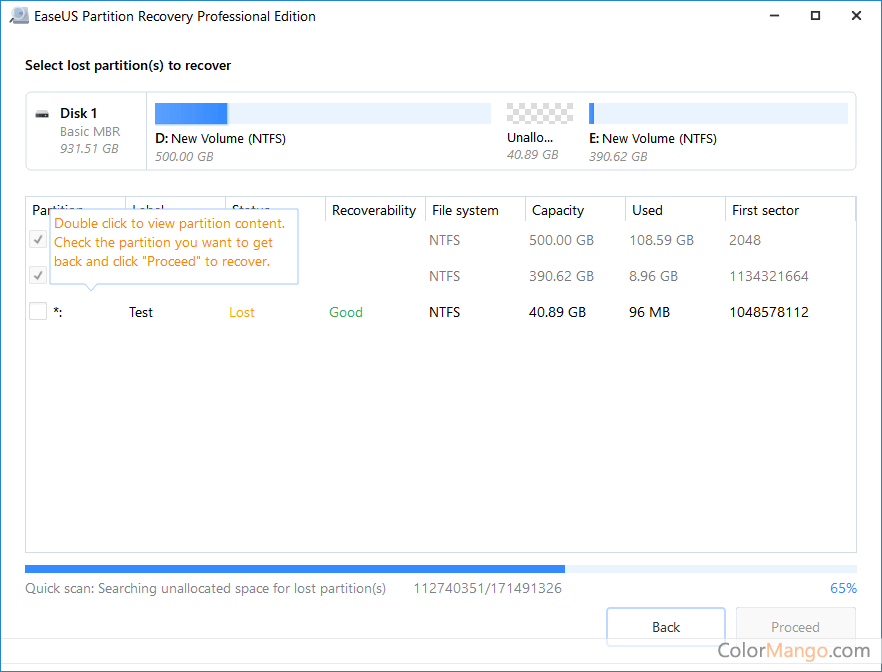882x672 pixels.
Task: Sort by First sector column header
Action: click(x=765, y=210)
